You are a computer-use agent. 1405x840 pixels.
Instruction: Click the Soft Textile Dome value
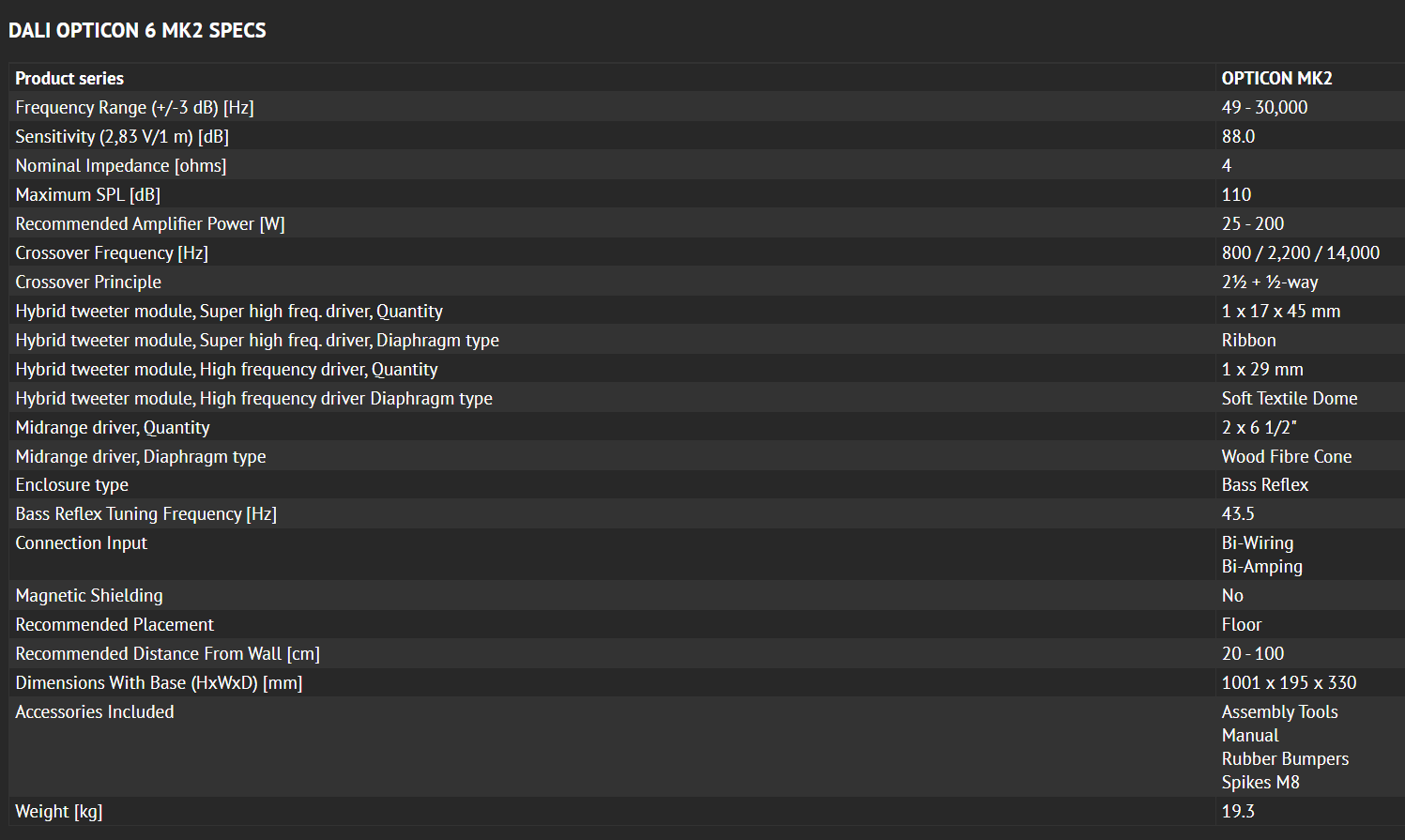click(1289, 399)
